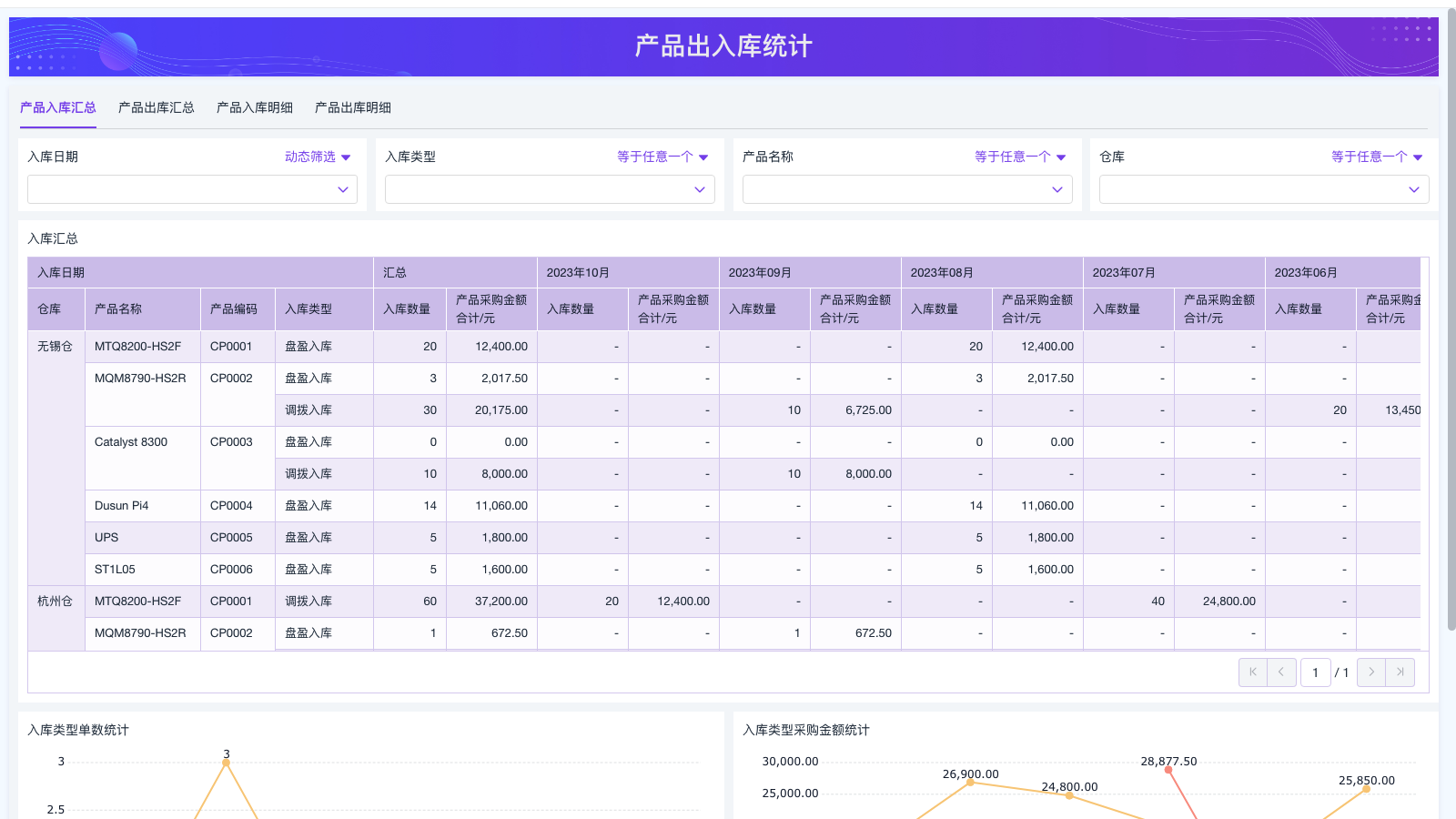Click 2023年10月 column header
Image resolution: width=1456 pixels, height=819 pixels.
pos(628,273)
